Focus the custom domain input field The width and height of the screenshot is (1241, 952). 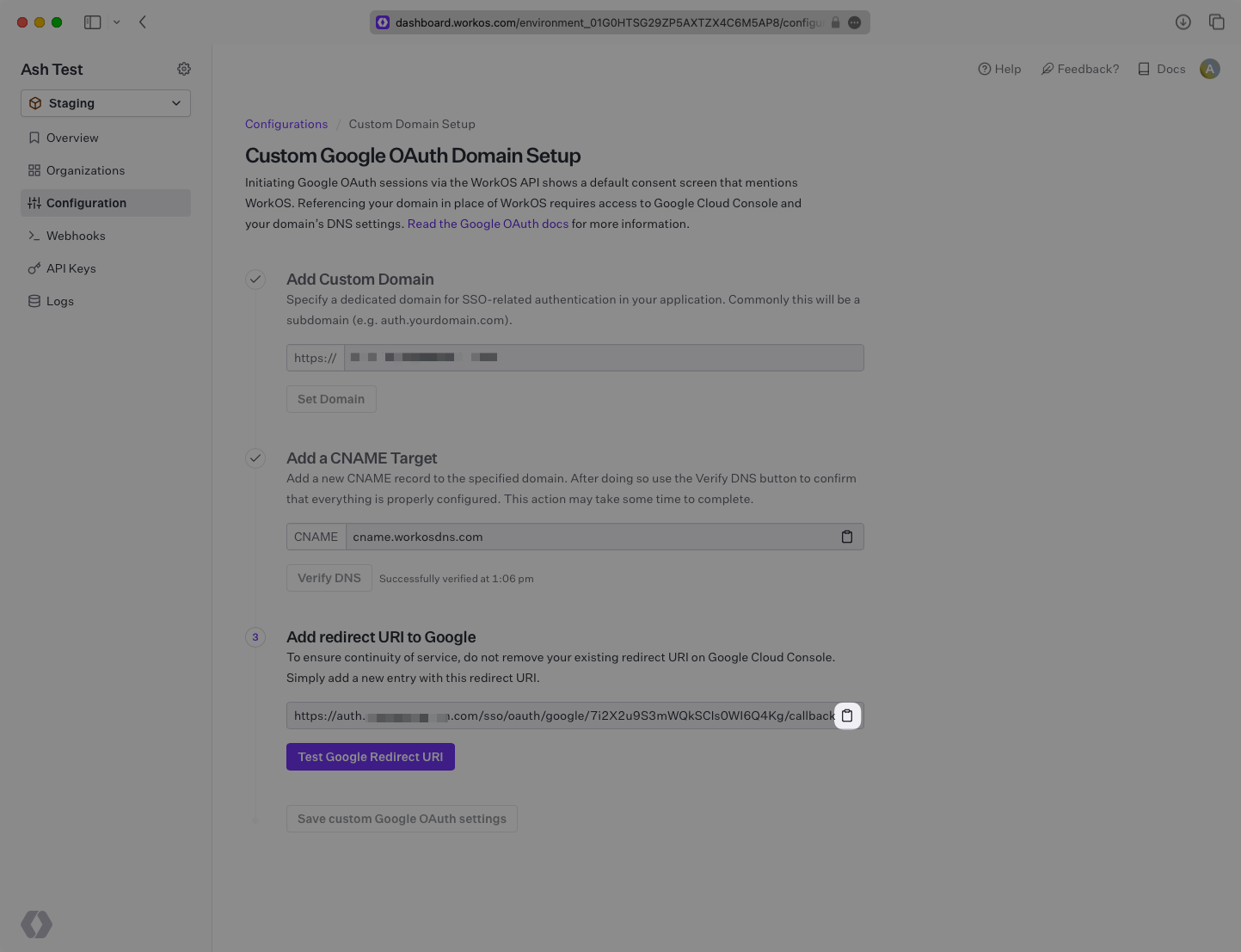click(604, 358)
